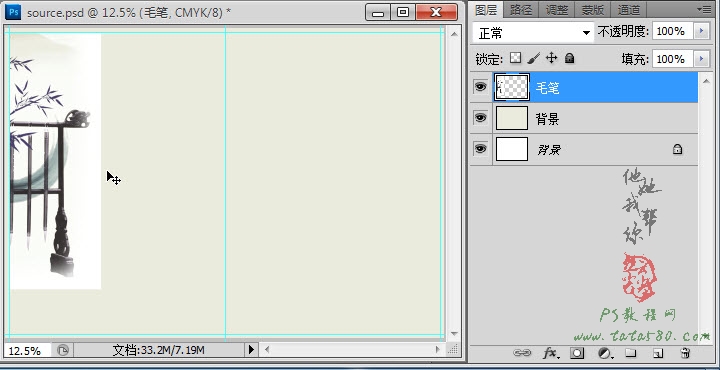
Task: Create a new layer group
Action: 631,353
